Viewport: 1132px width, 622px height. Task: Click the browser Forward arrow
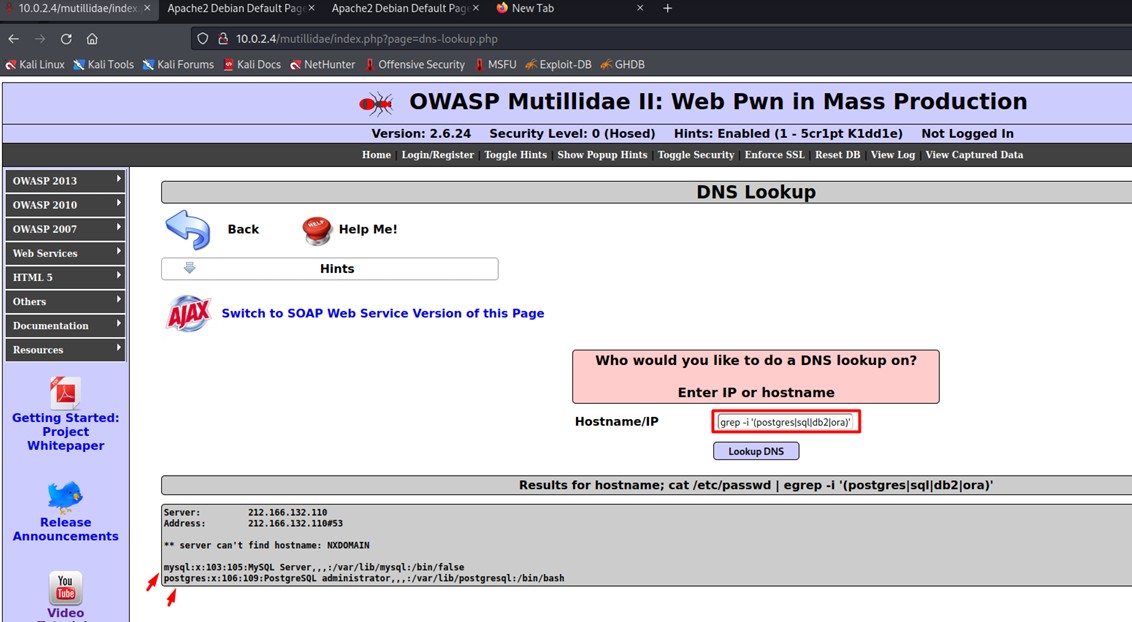click(x=40, y=39)
